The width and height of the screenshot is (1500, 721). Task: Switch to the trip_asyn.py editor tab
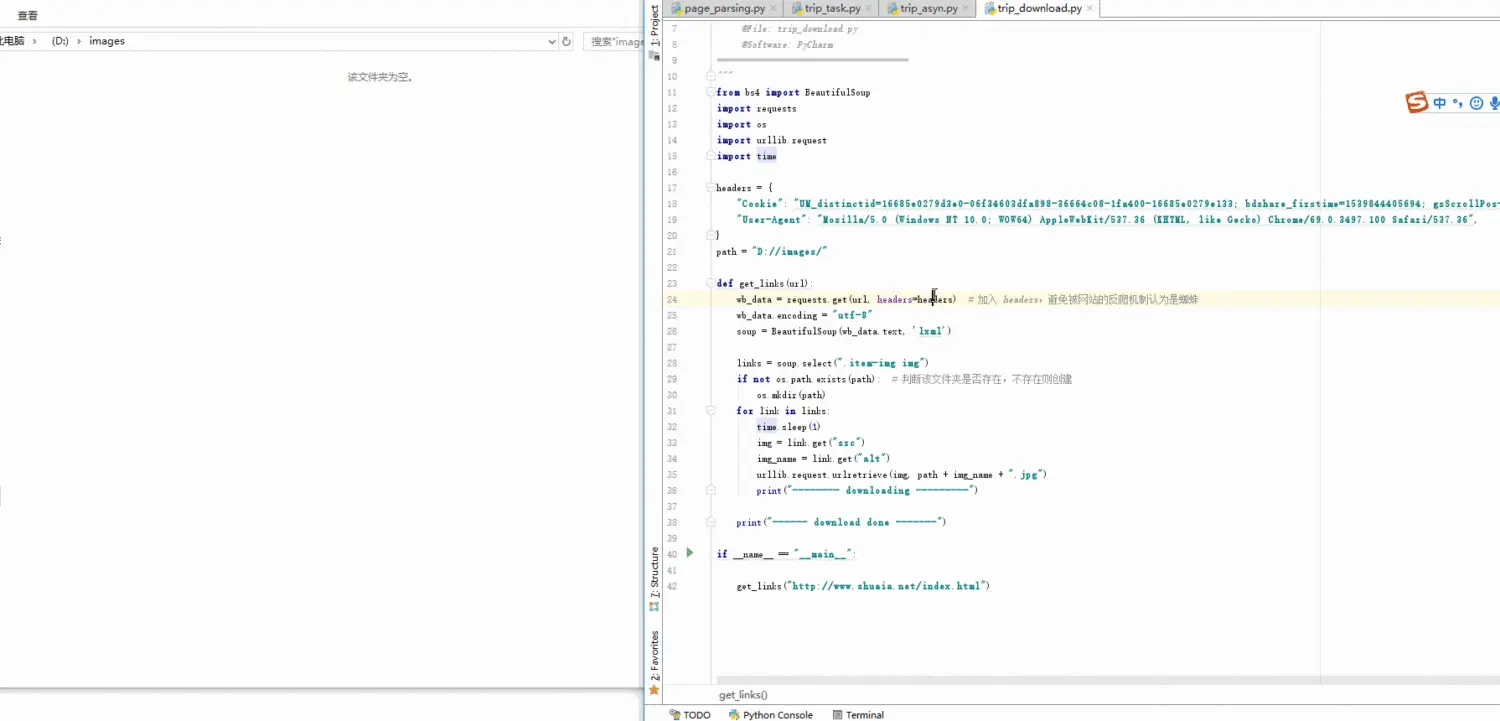(929, 8)
